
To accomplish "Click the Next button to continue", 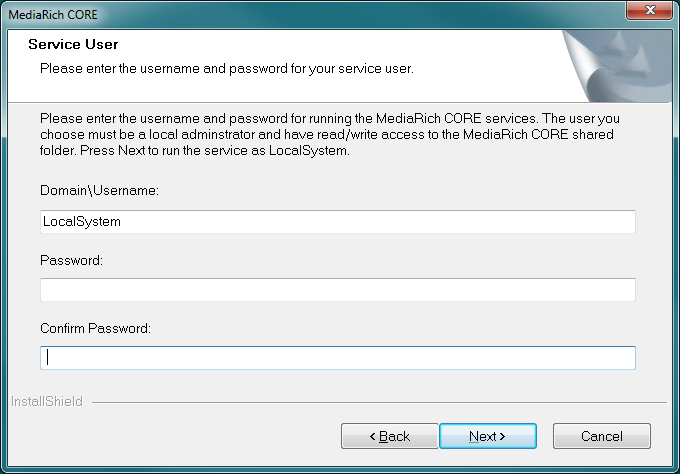I will (488, 436).
